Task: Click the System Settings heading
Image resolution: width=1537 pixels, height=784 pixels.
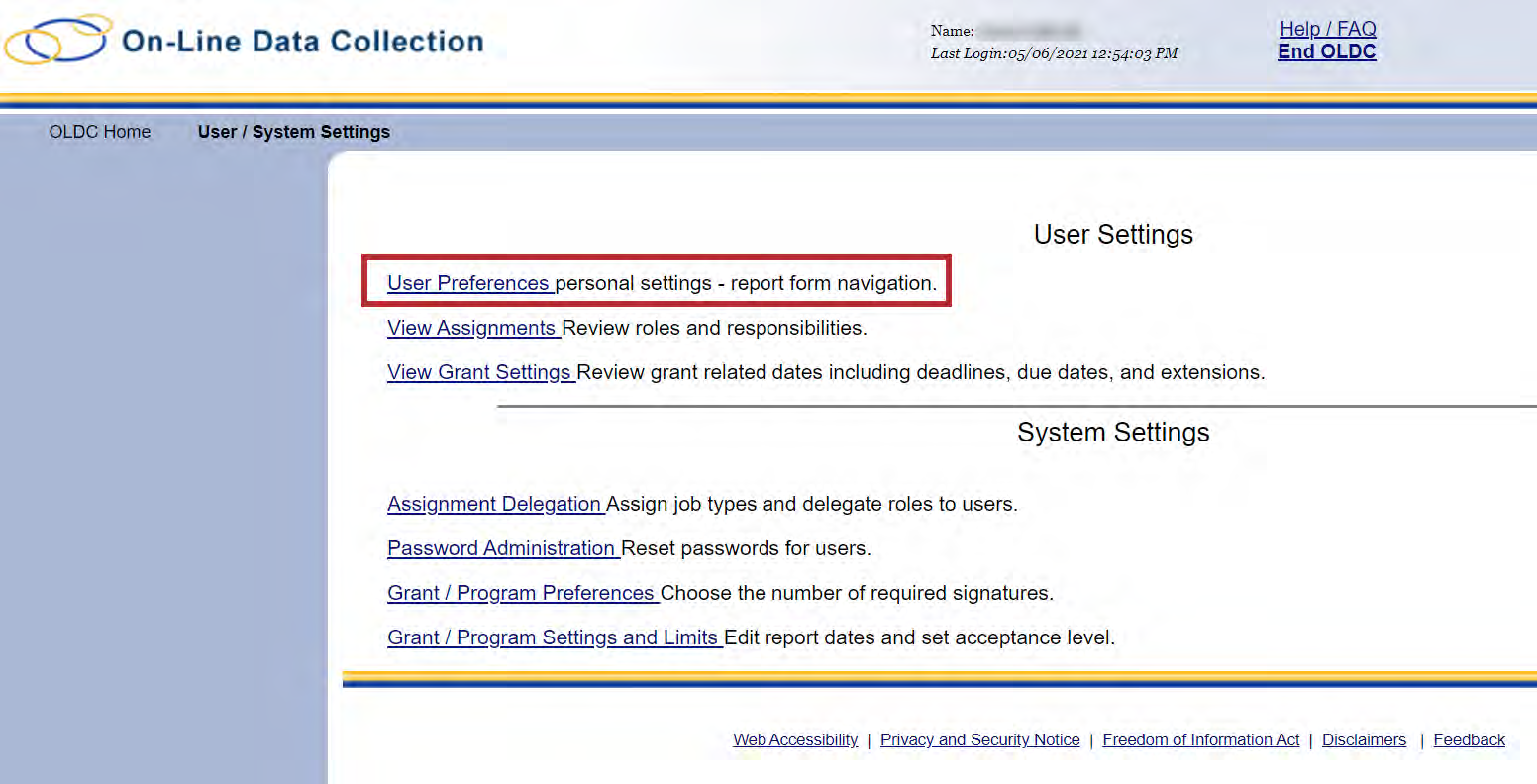Action: pos(1113,433)
